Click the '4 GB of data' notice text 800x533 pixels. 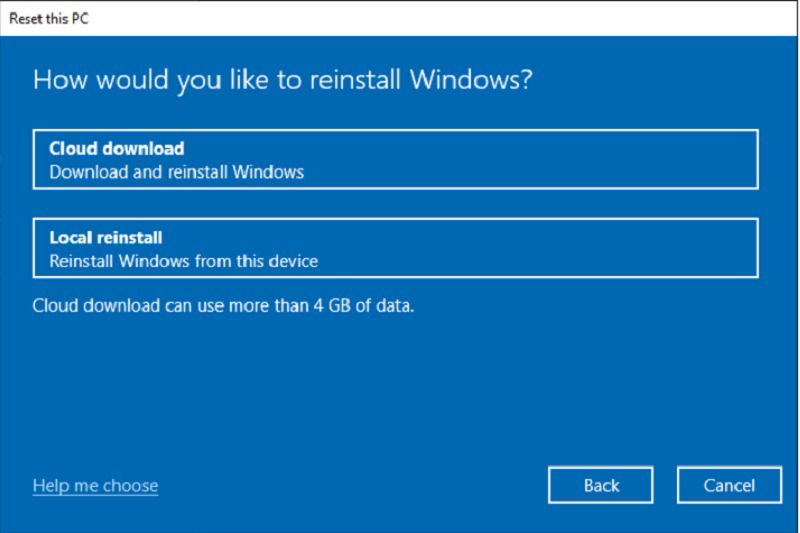tap(223, 306)
